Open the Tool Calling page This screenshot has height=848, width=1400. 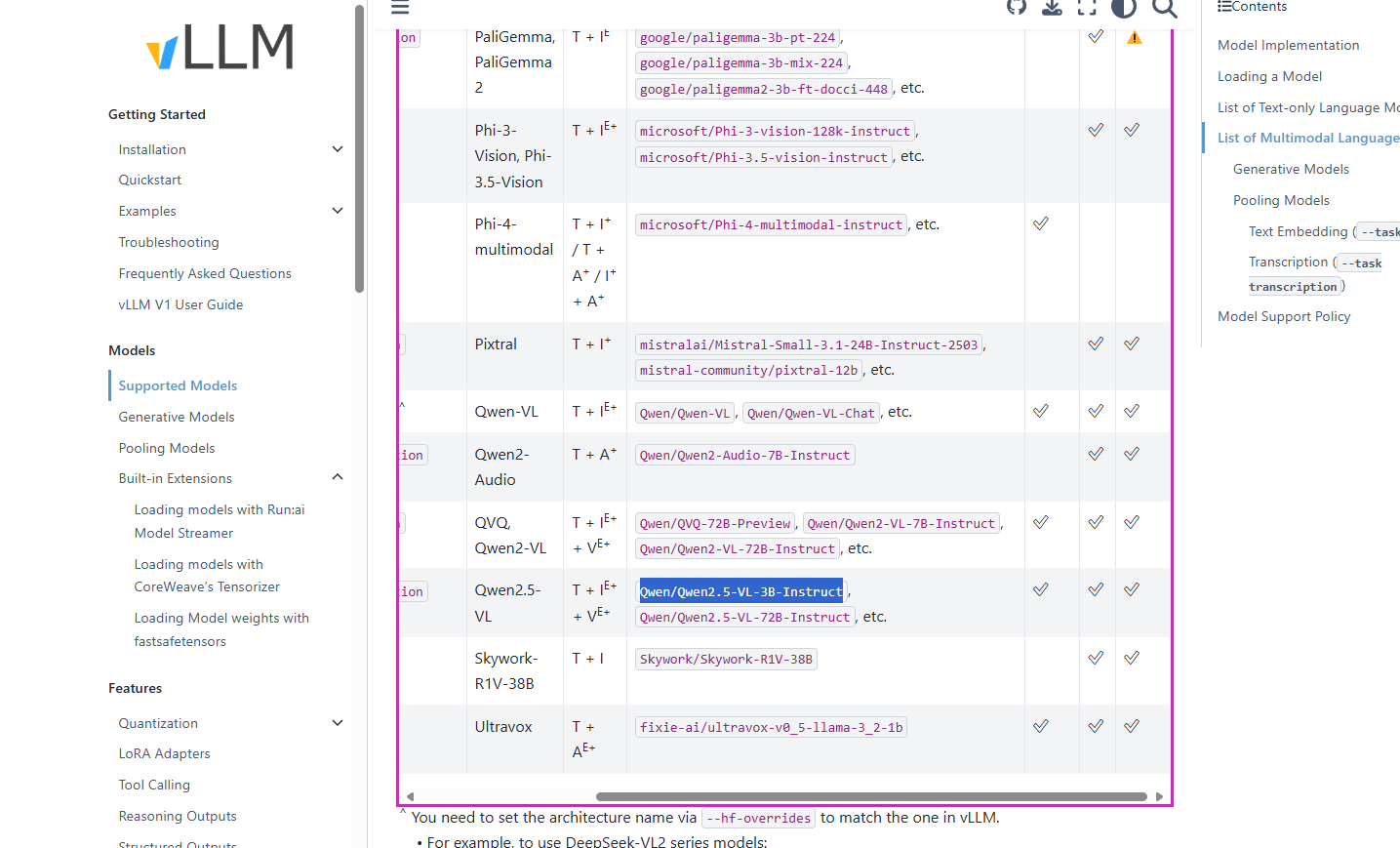click(154, 786)
